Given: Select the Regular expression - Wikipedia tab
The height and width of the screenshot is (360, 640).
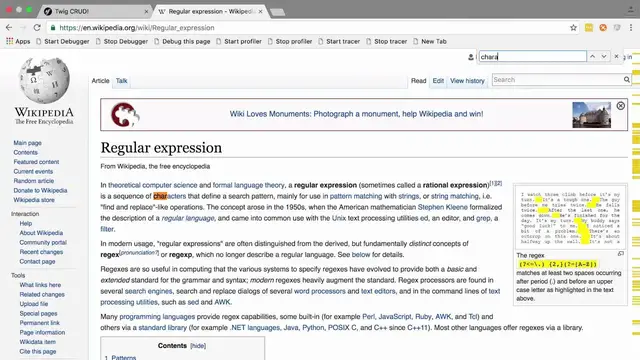Looking at the screenshot, I should coord(210,11).
